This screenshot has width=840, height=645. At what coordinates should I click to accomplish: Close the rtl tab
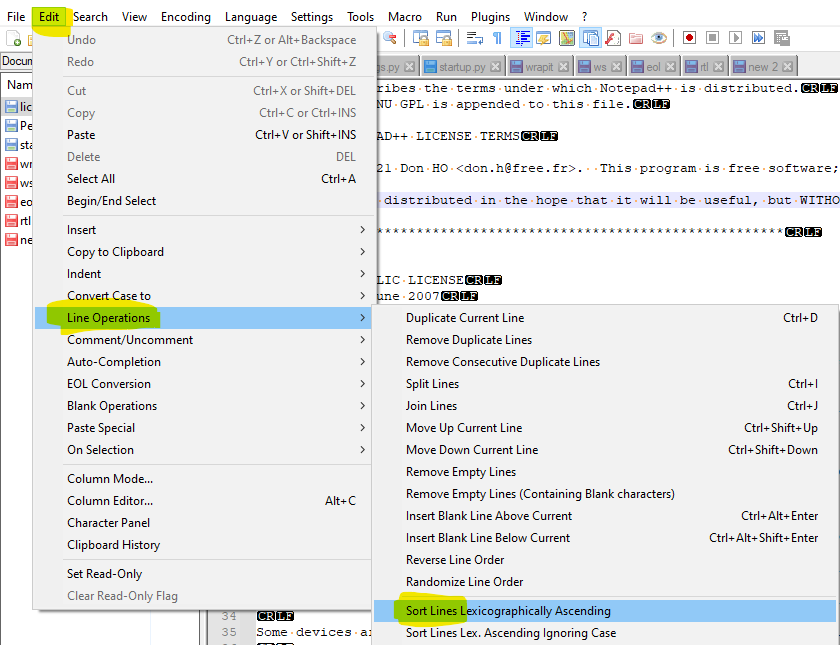coord(718,67)
